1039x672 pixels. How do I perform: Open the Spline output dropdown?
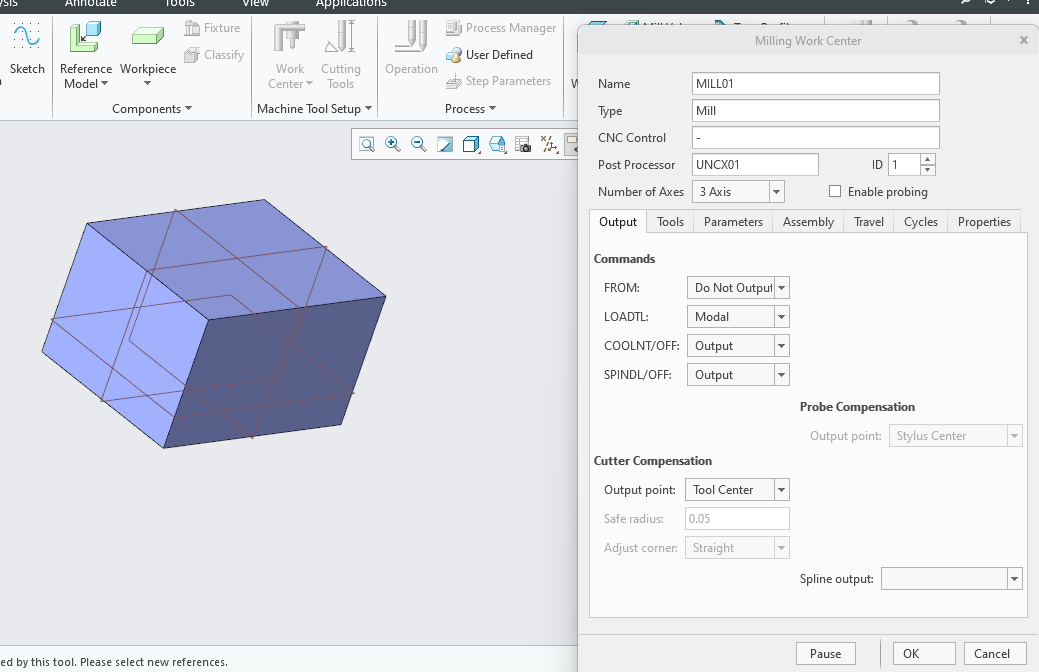coord(1014,579)
